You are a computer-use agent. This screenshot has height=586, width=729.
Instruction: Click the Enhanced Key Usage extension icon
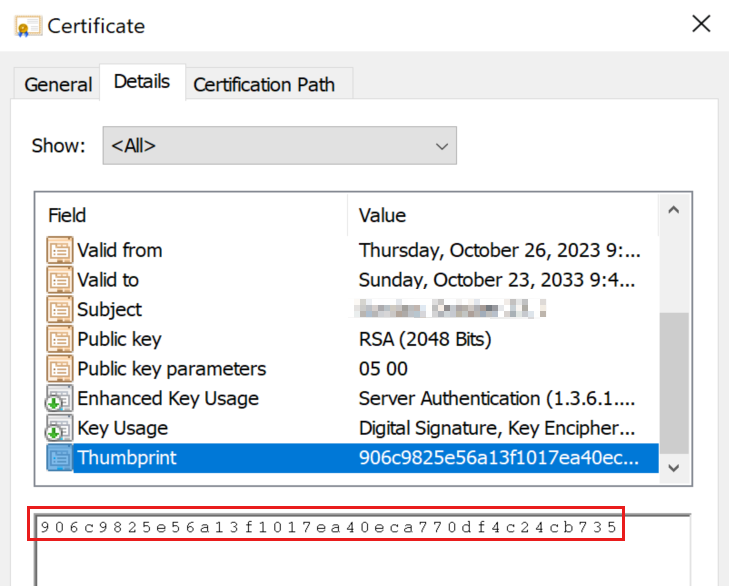click(x=60, y=399)
